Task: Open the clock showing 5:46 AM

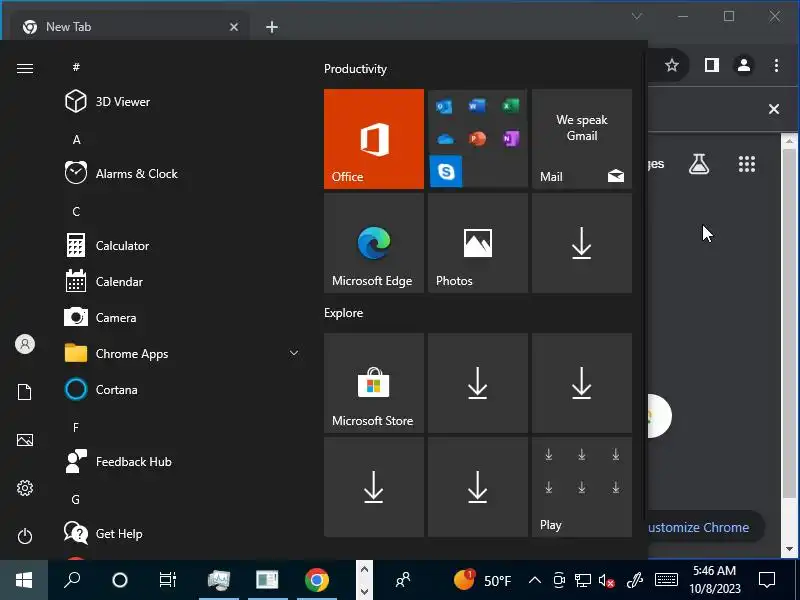Action: [x=714, y=580]
